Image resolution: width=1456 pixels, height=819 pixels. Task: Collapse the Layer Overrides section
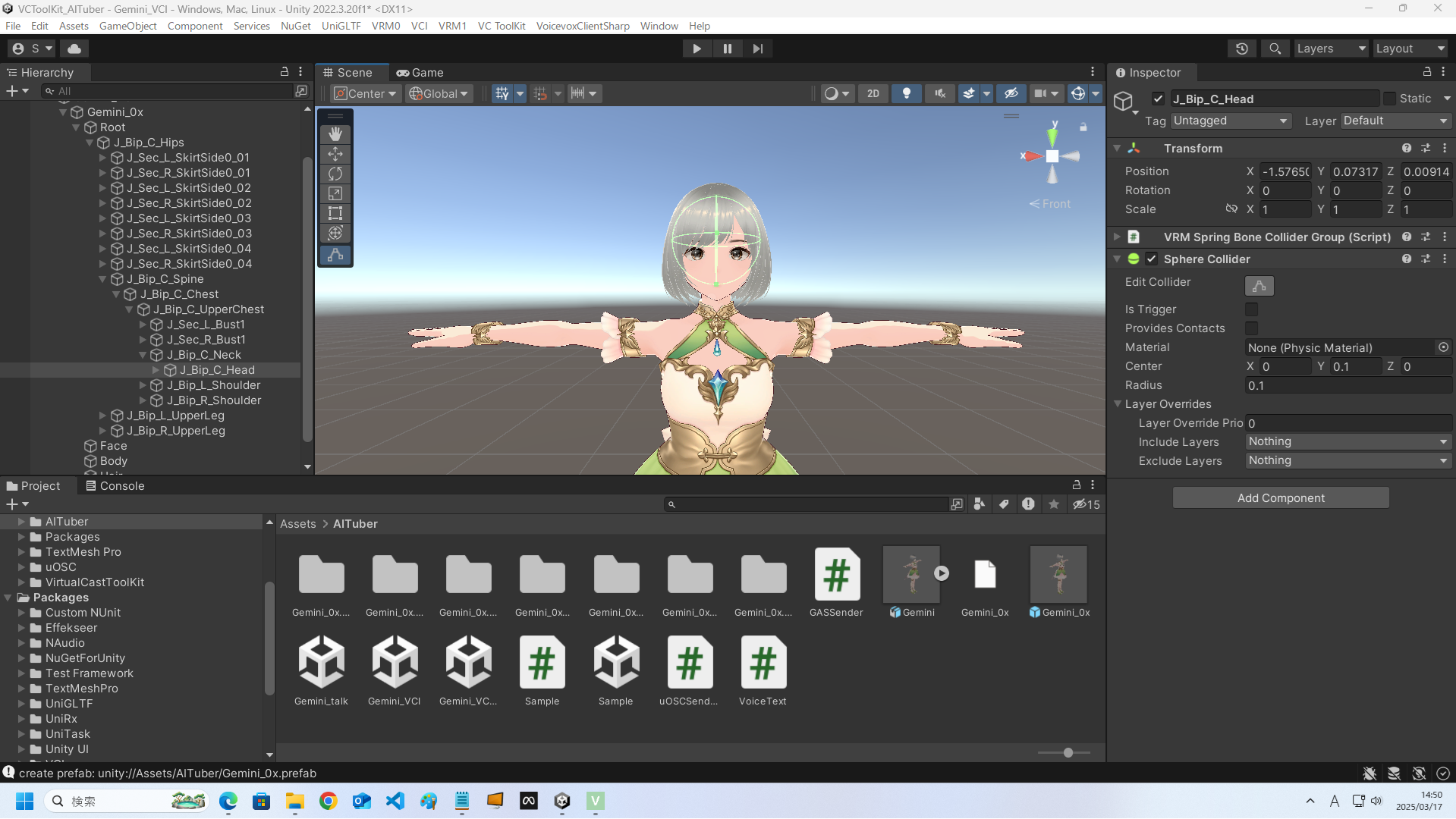click(x=1118, y=404)
